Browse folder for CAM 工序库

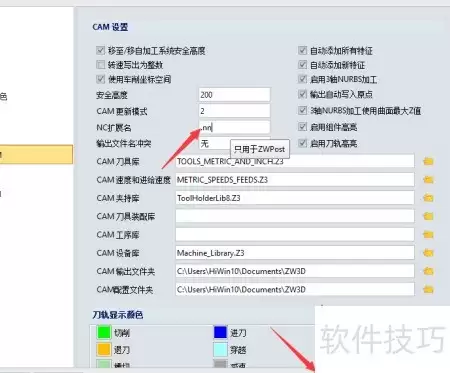tap(428, 235)
